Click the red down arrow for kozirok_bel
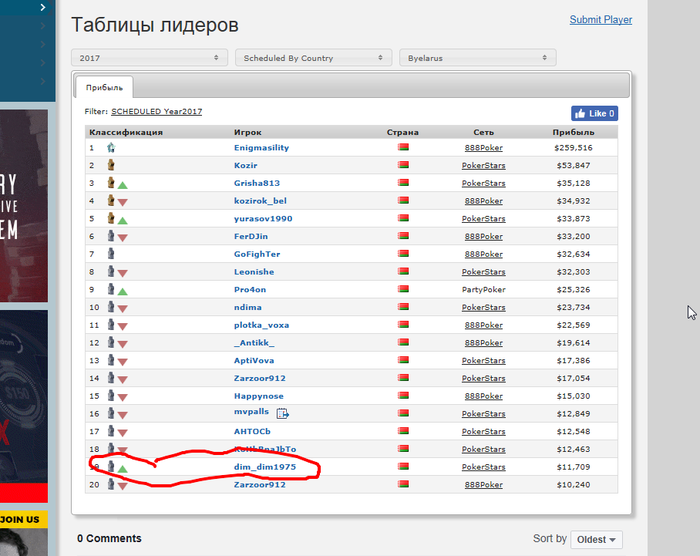Viewport: 700px width, 556px height. (x=123, y=202)
